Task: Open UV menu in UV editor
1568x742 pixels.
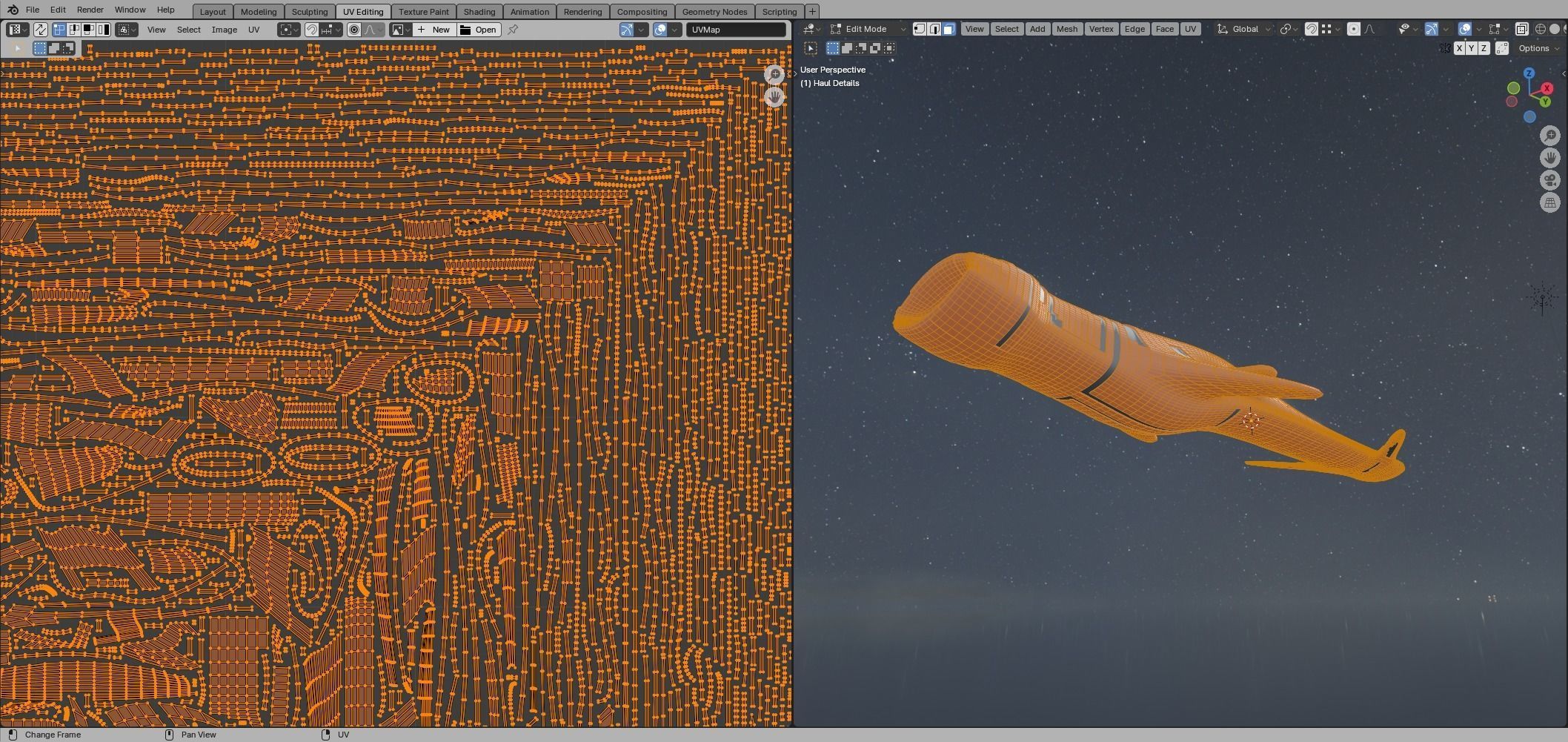Action: pyautogui.click(x=253, y=30)
